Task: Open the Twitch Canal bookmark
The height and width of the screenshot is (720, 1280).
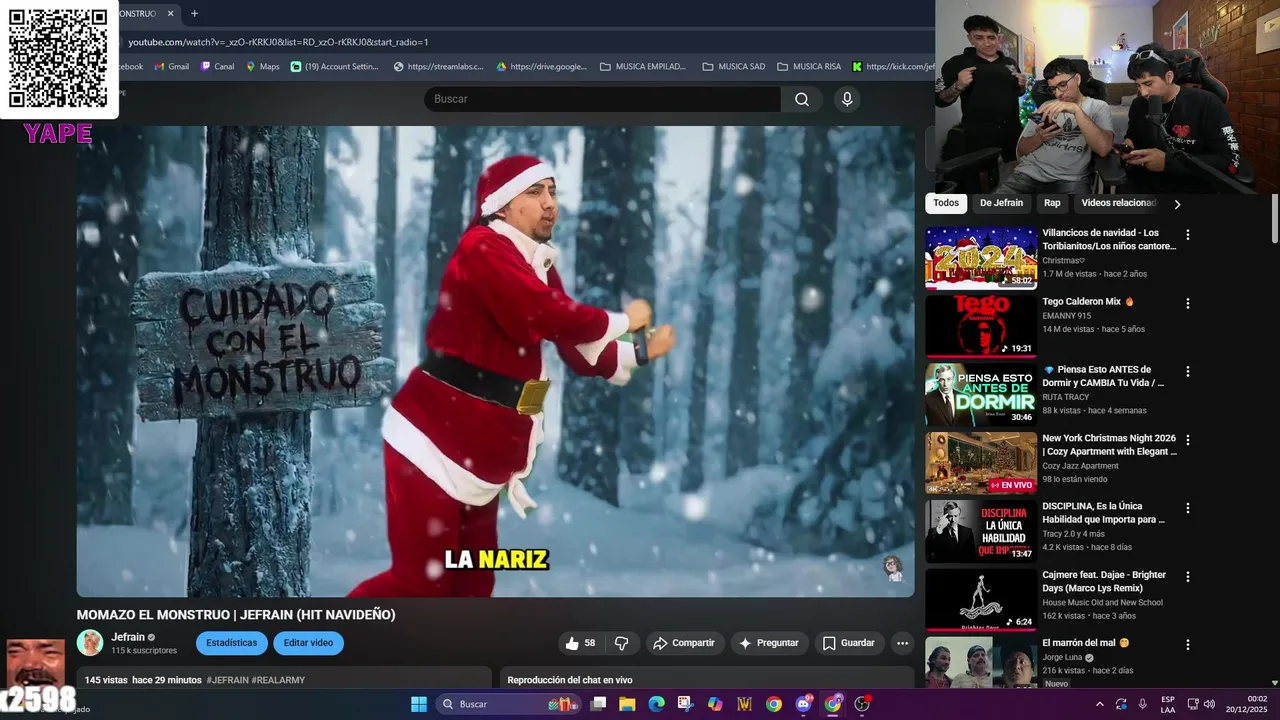Action: [x=217, y=67]
